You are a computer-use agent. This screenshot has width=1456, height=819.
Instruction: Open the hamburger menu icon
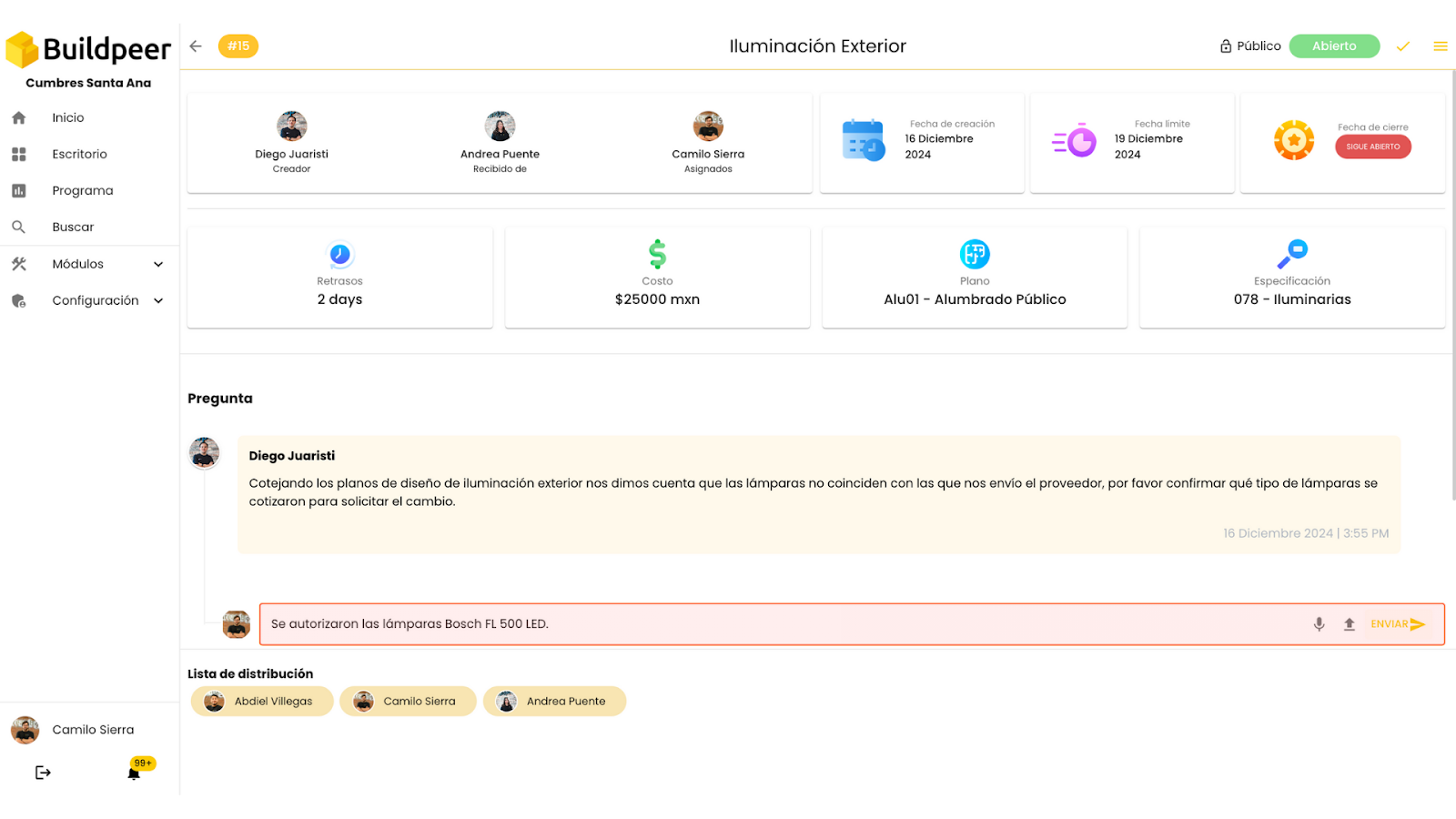pos(1441,46)
